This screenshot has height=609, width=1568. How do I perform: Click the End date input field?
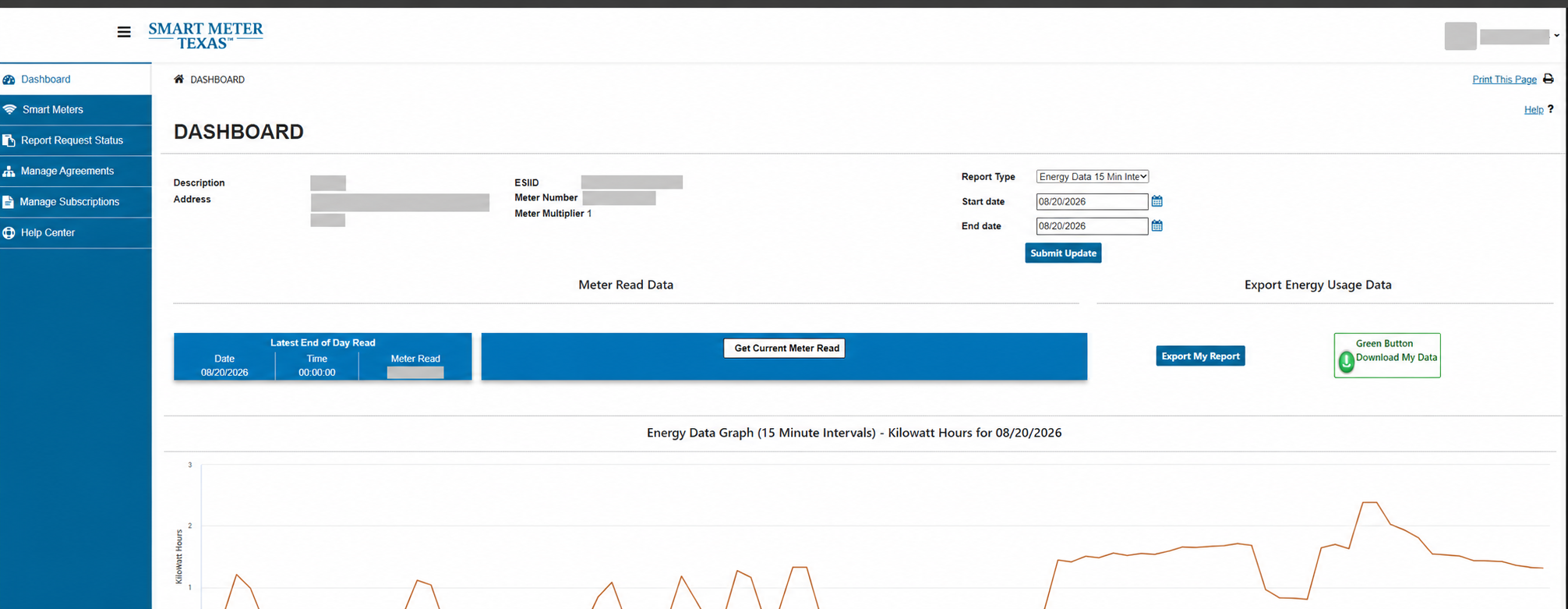pos(1092,226)
